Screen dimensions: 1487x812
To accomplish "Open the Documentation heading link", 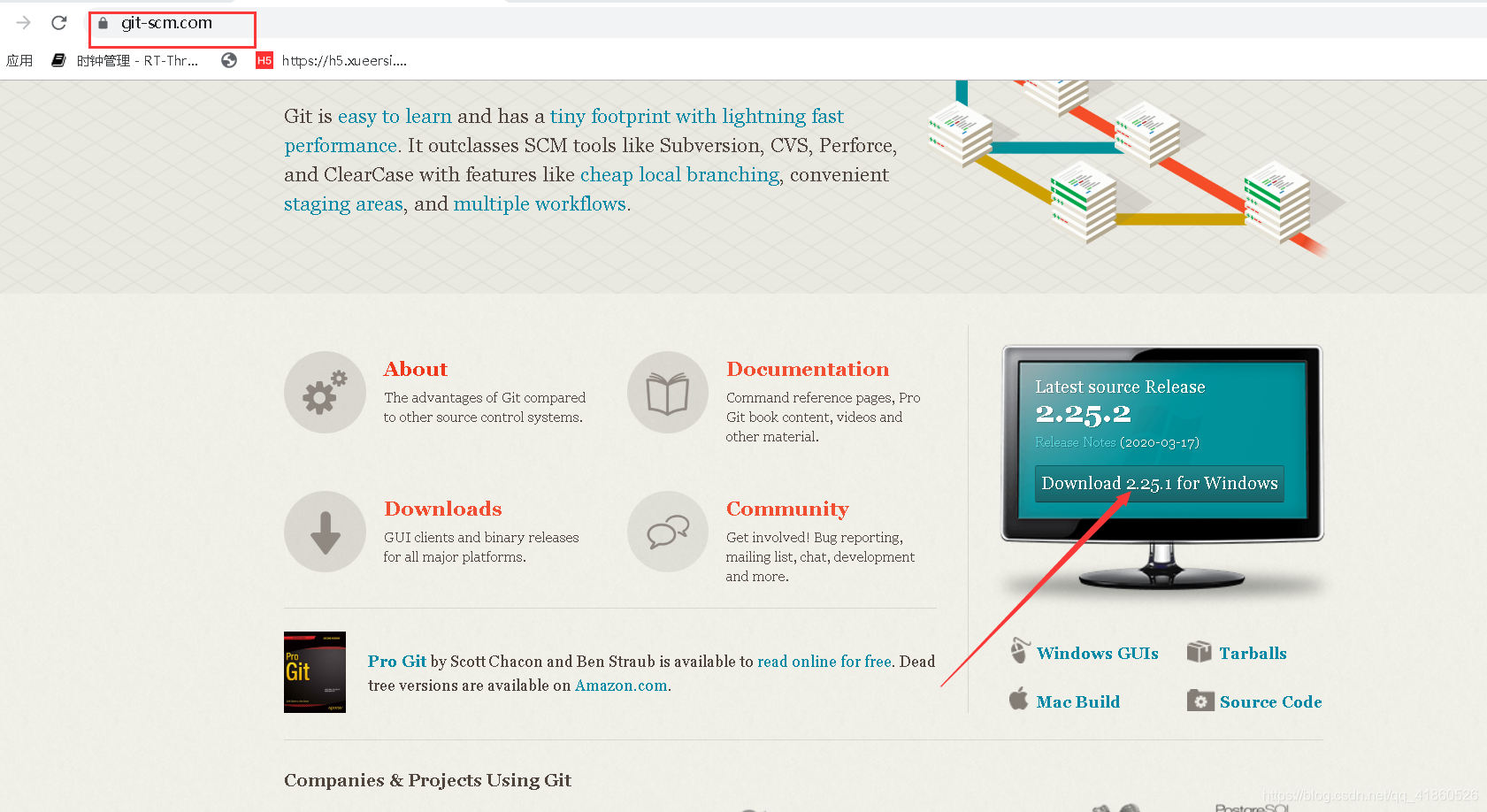I will point(808,369).
